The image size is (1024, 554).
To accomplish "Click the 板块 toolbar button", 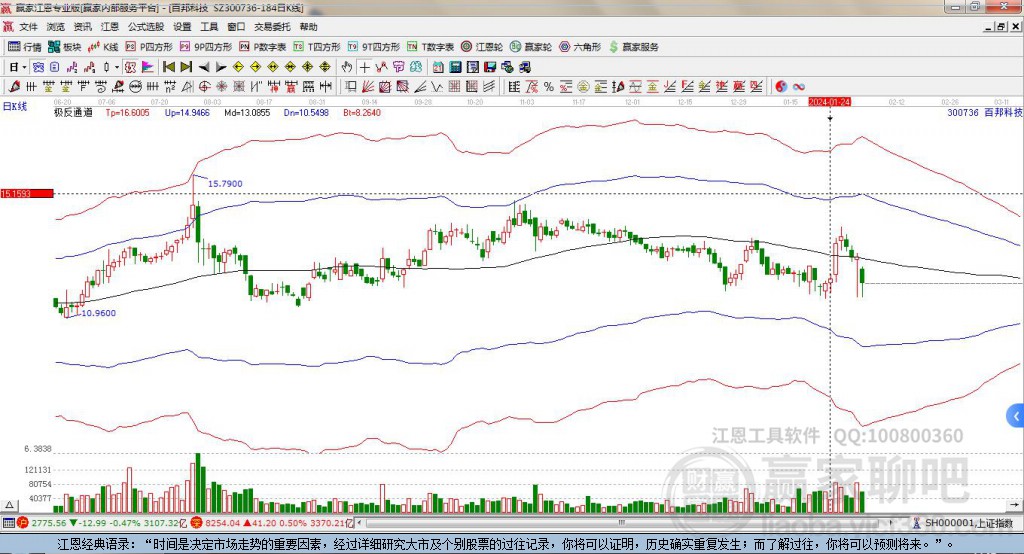I will click(65, 47).
